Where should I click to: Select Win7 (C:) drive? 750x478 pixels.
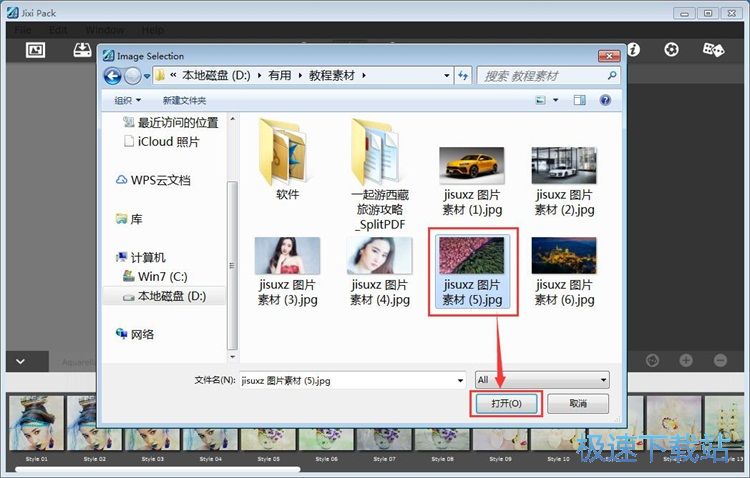point(155,277)
